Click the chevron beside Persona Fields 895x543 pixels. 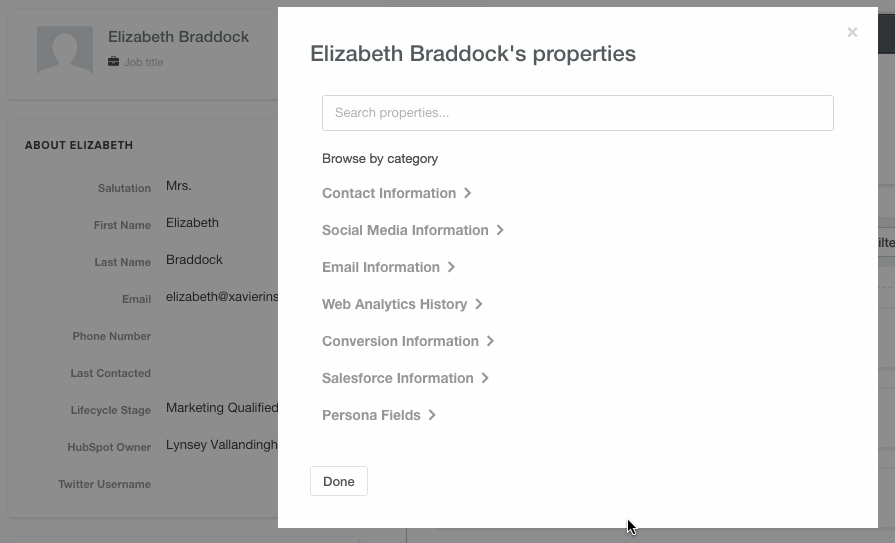432,415
